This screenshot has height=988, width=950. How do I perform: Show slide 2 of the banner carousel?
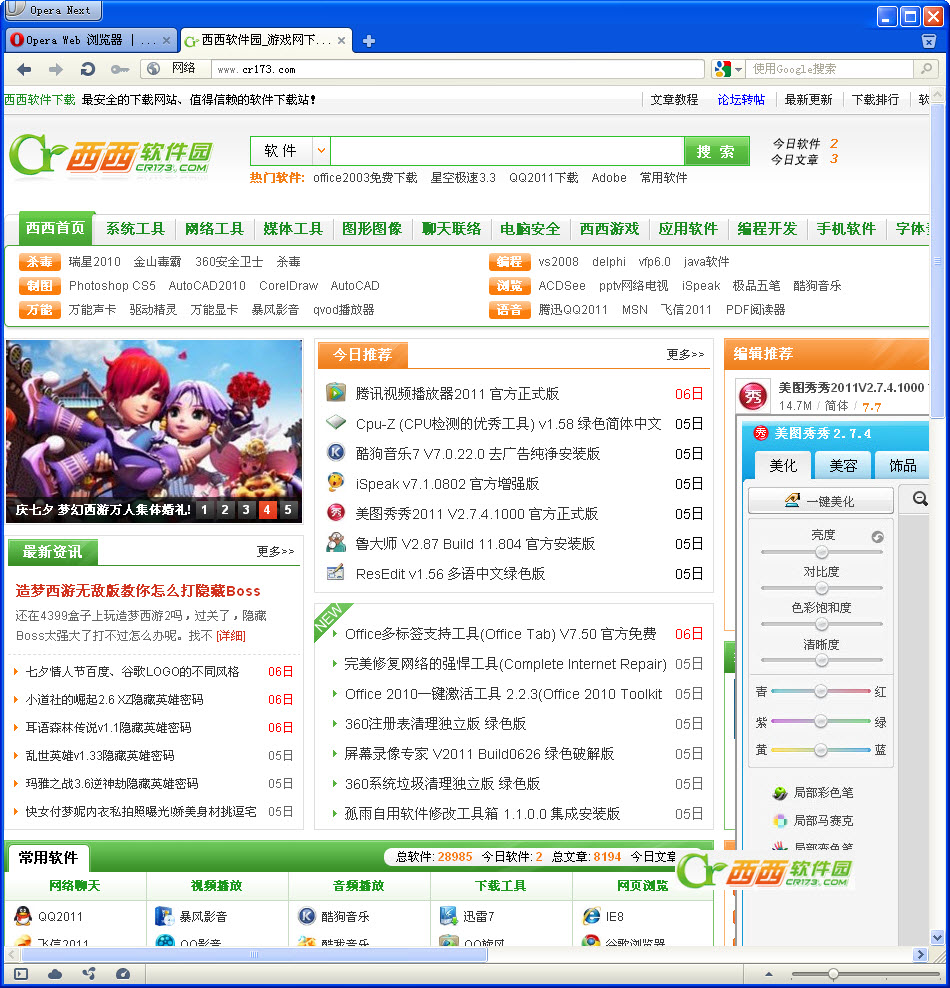(x=225, y=509)
